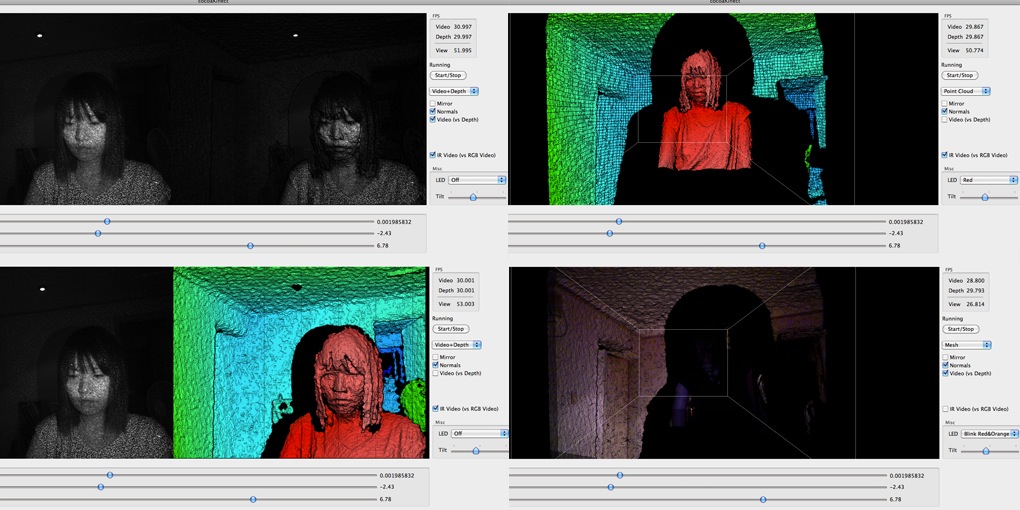Image resolution: width=1020 pixels, height=510 pixels.
Task: Uncheck Normals in the Point Cloud window
Action: (x=945, y=111)
